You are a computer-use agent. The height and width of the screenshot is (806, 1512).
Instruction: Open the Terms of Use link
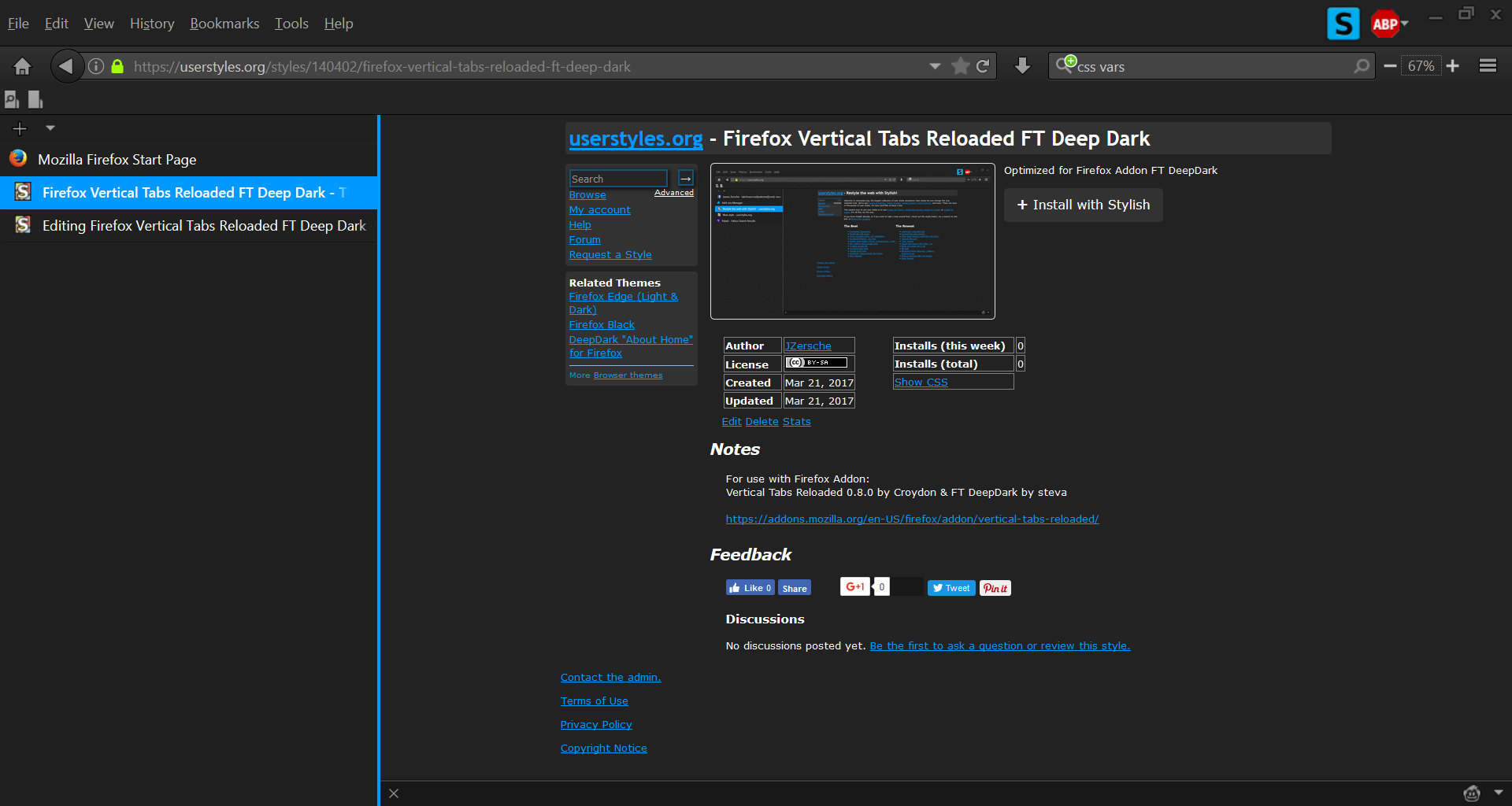(595, 701)
